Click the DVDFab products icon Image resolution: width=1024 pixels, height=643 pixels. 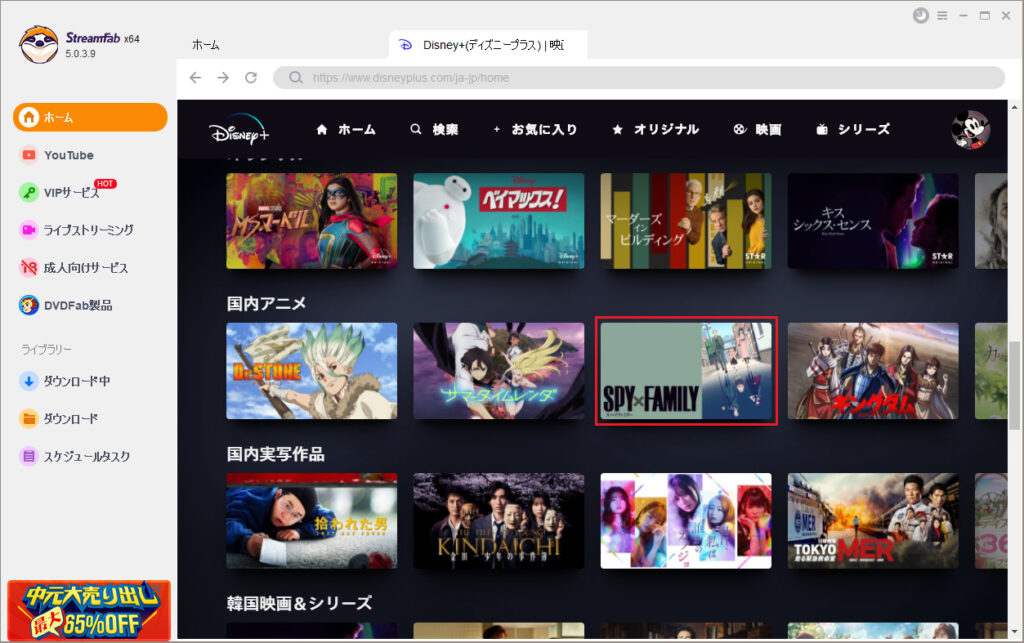pyautogui.click(x=29, y=305)
